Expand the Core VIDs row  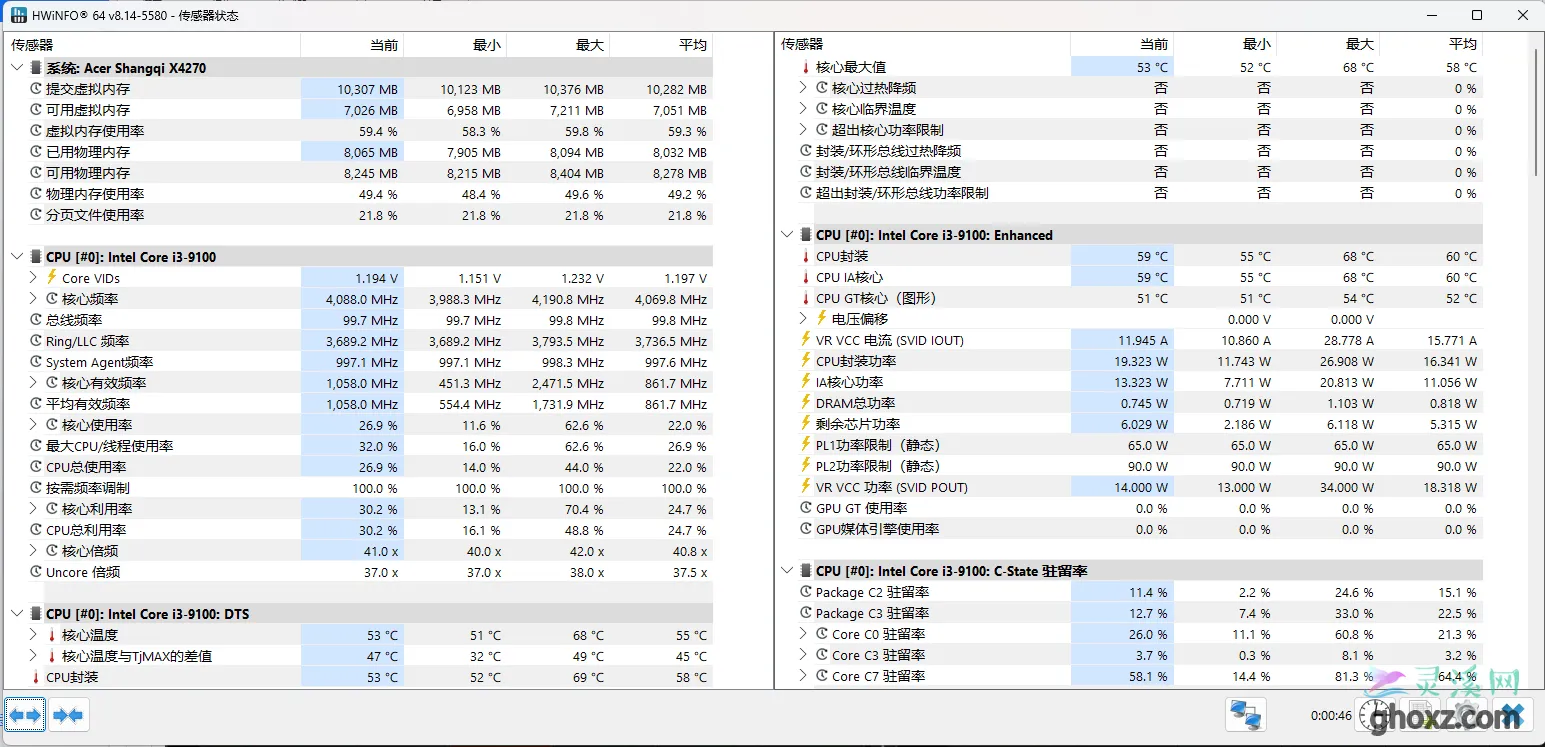33,278
